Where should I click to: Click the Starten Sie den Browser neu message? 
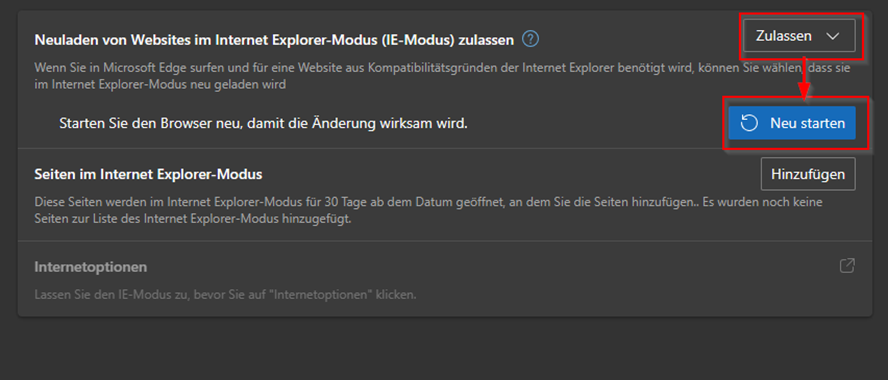pyautogui.click(x=263, y=123)
